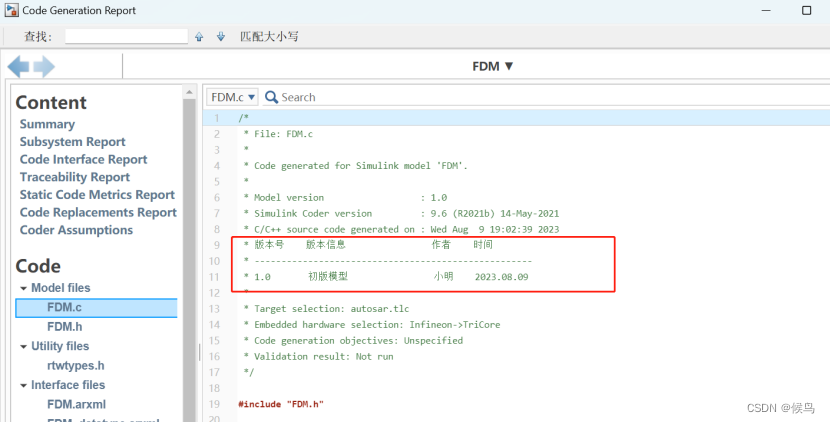830x423 pixels.
Task: Collapse the Utility files group
Action: 23,347
